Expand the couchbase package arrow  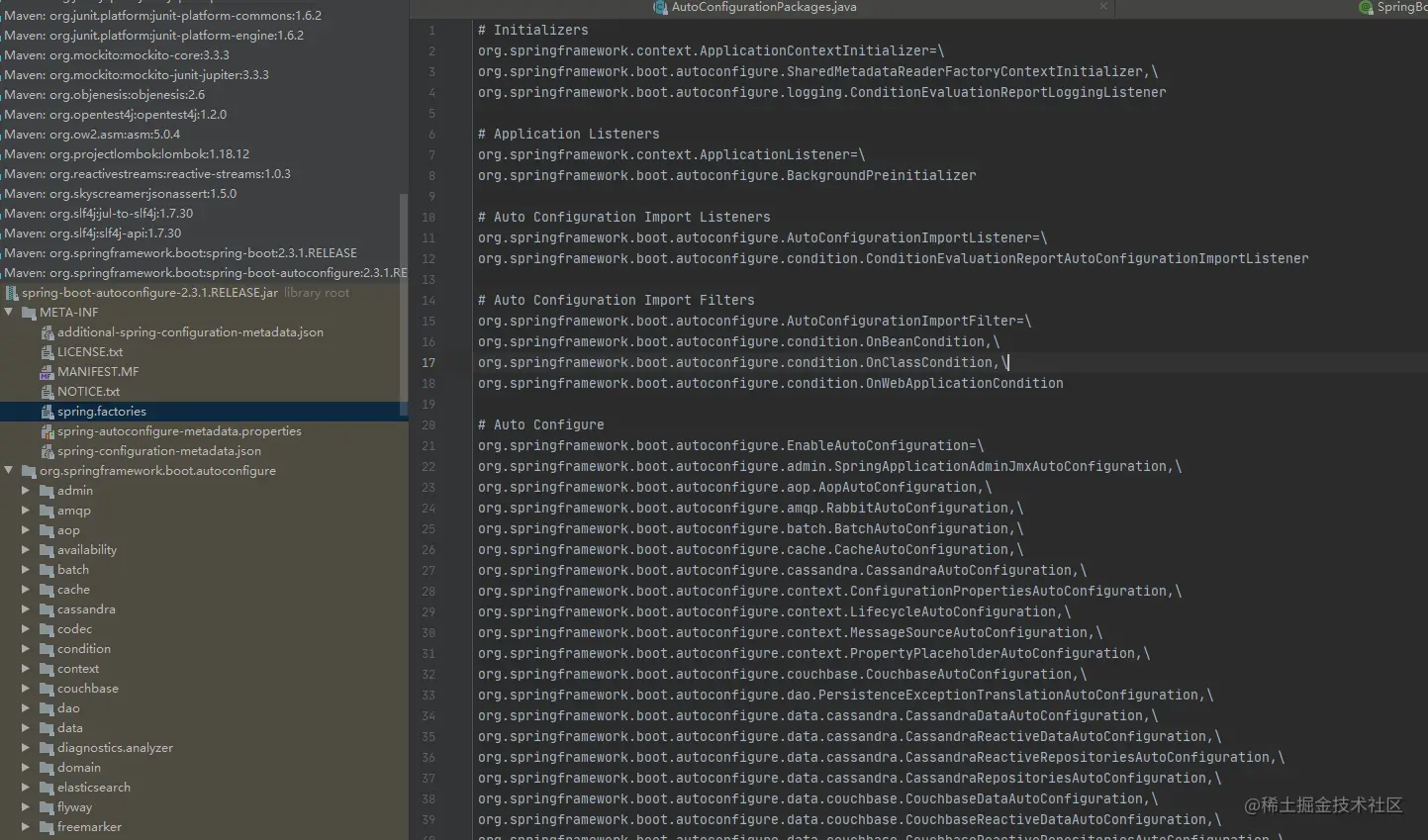point(26,689)
